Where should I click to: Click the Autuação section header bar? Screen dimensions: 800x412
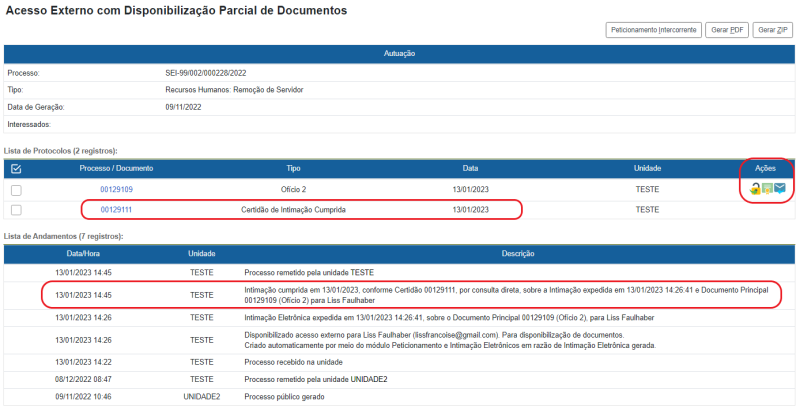click(399, 53)
